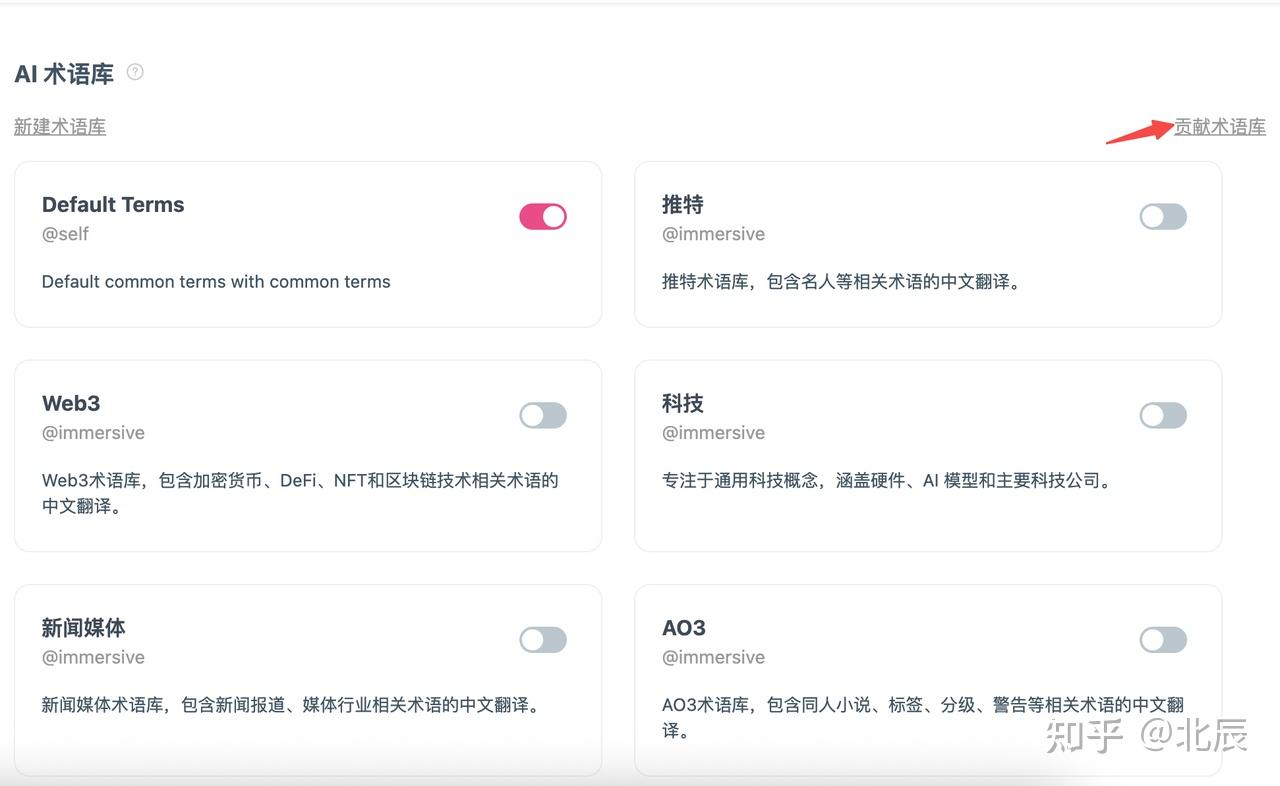Toggle the AO3 glossary on
This screenshot has width=1280, height=786.
click(1163, 640)
